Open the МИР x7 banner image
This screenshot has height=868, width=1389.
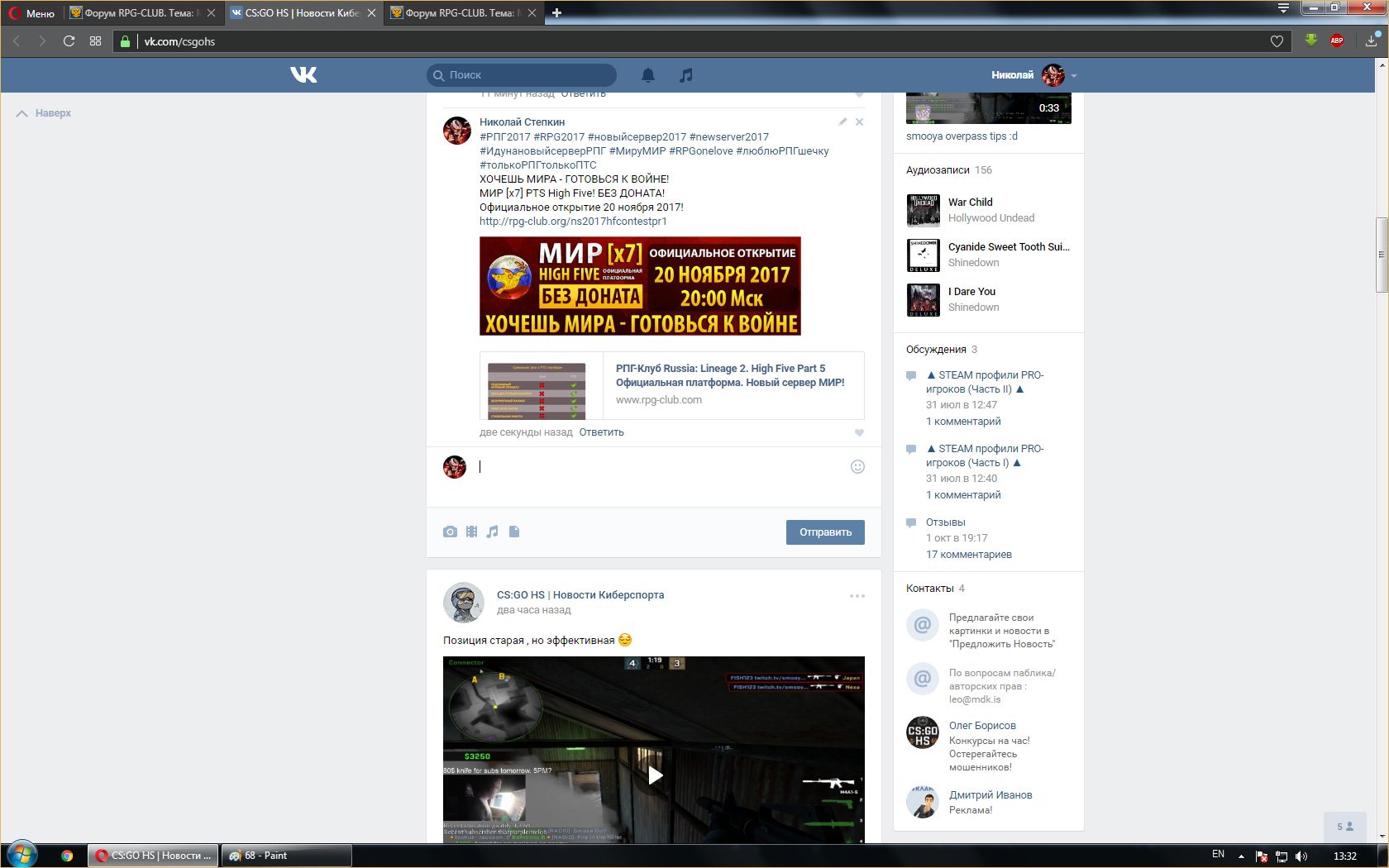point(640,286)
